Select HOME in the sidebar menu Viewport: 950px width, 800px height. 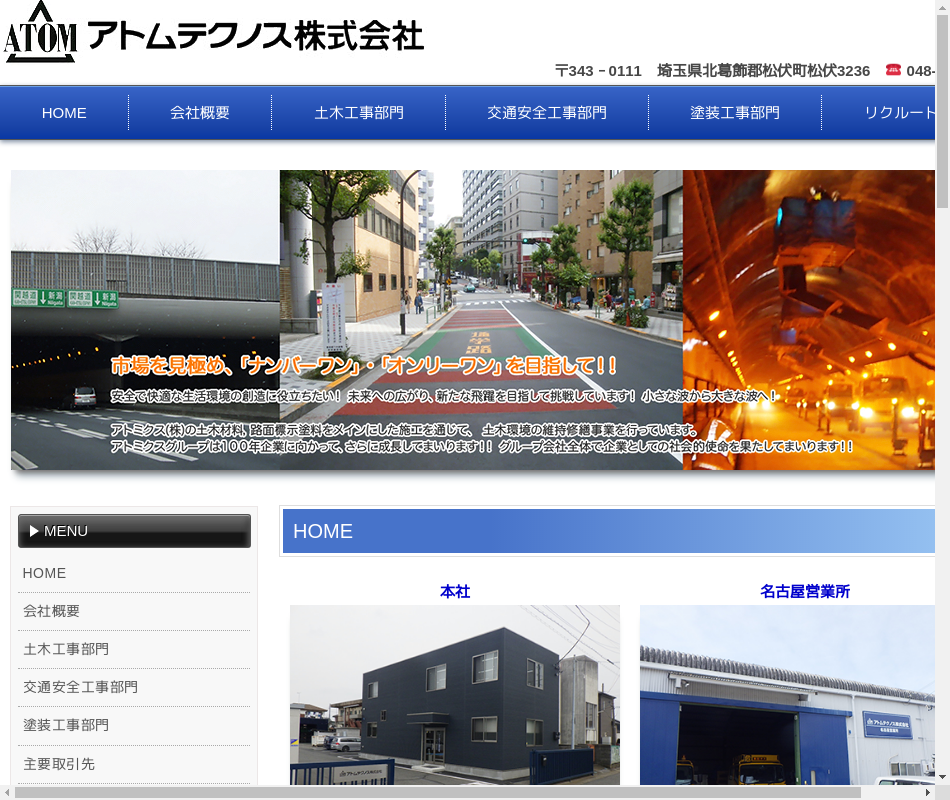coord(45,573)
